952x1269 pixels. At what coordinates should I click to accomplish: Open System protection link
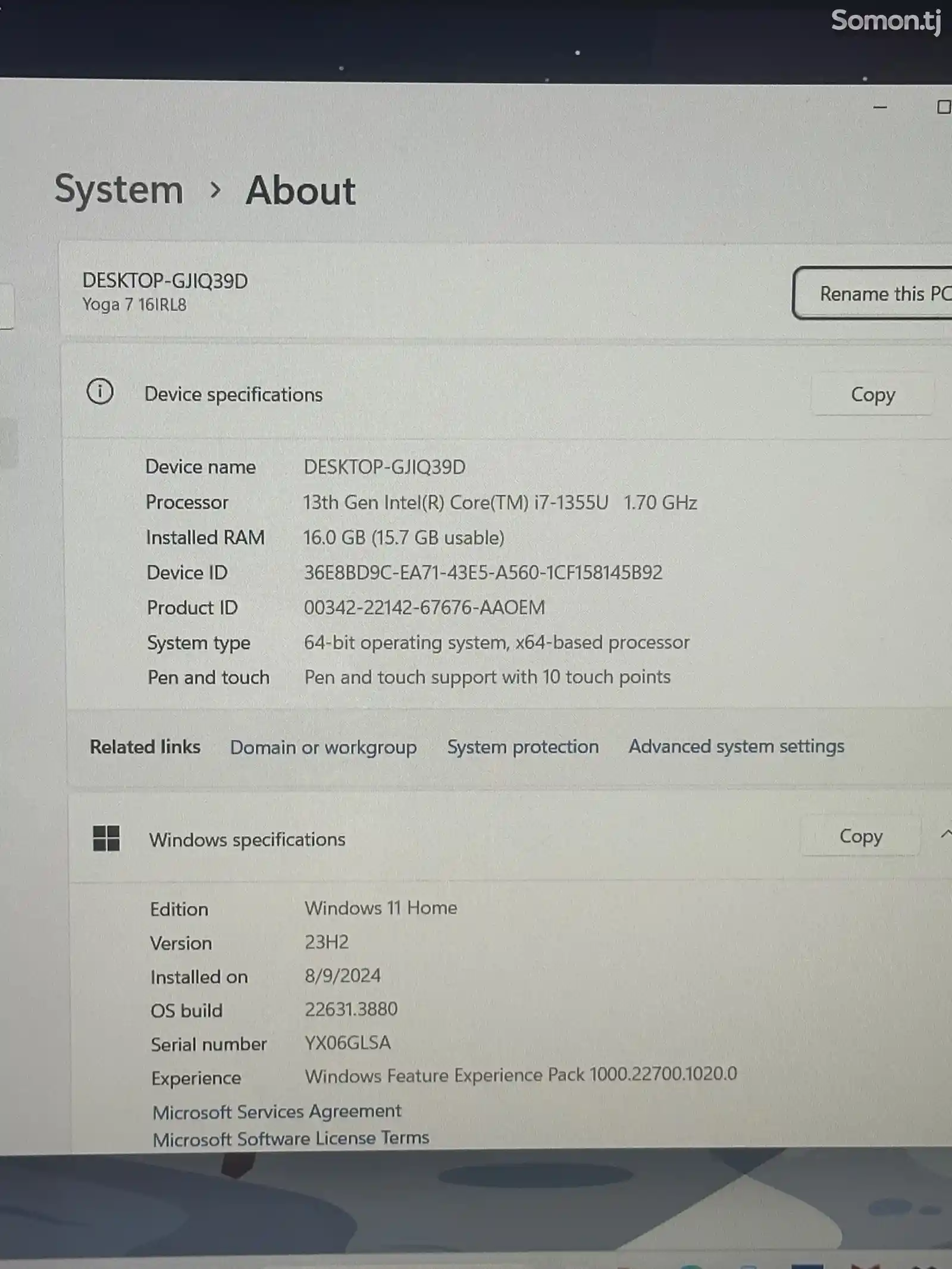pos(523,747)
